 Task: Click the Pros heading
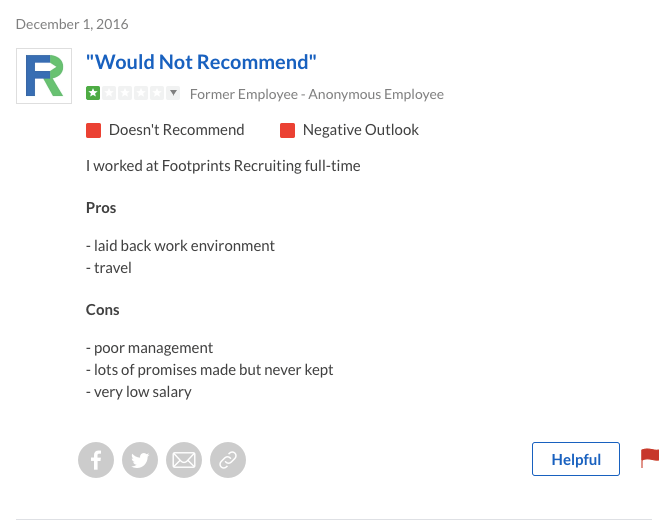101,208
